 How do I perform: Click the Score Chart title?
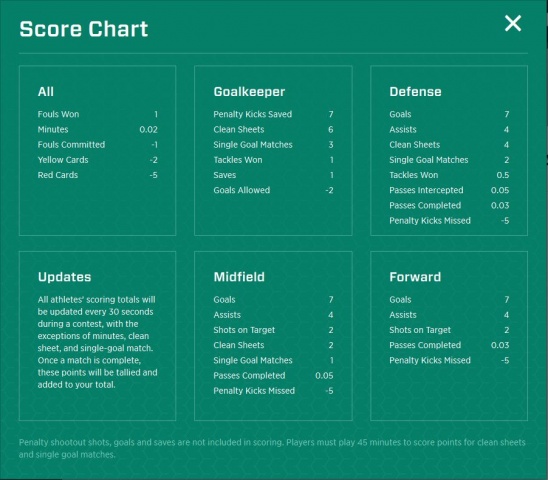[84, 29]
